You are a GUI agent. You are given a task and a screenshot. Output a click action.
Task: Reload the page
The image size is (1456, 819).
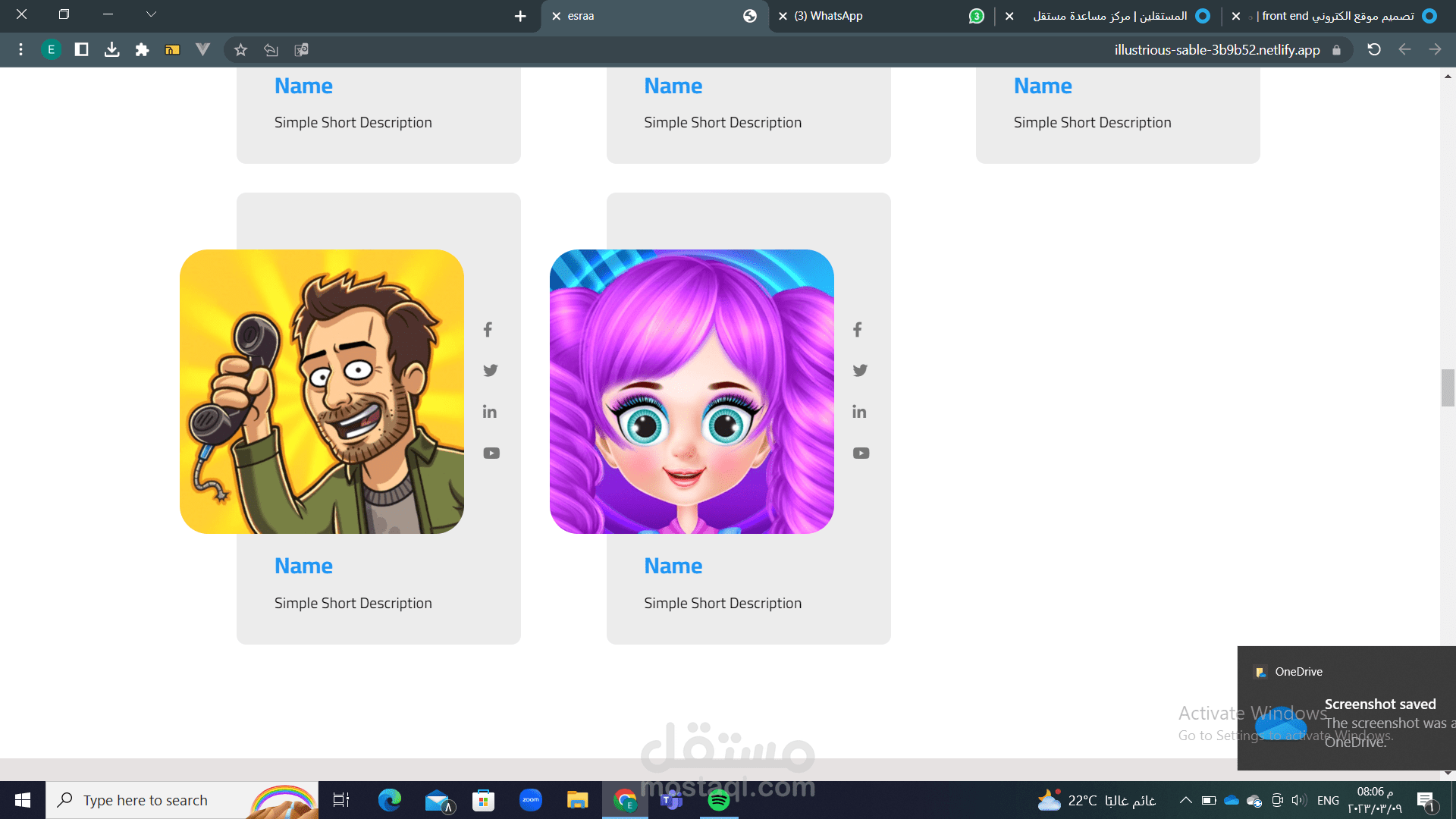coord(1374,50)
